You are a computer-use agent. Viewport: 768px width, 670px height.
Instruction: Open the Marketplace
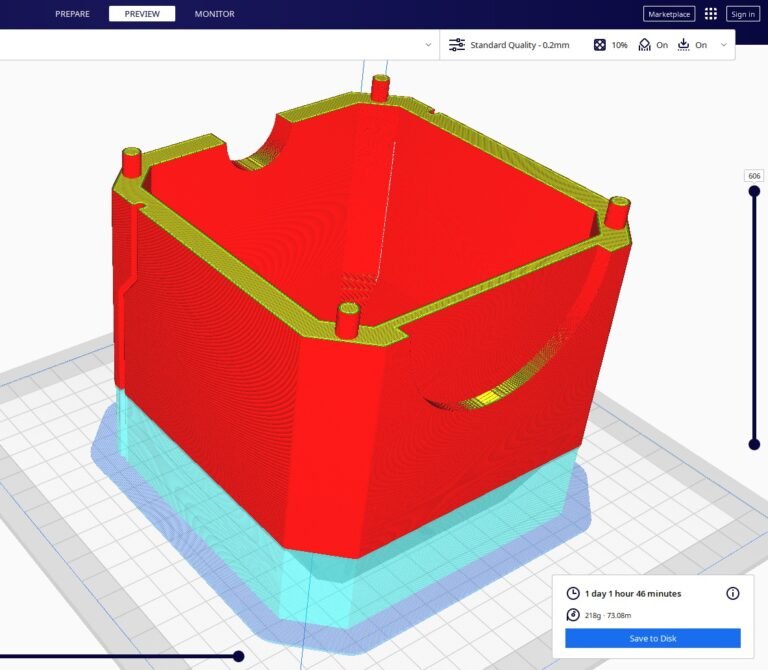tap(669, 14)
